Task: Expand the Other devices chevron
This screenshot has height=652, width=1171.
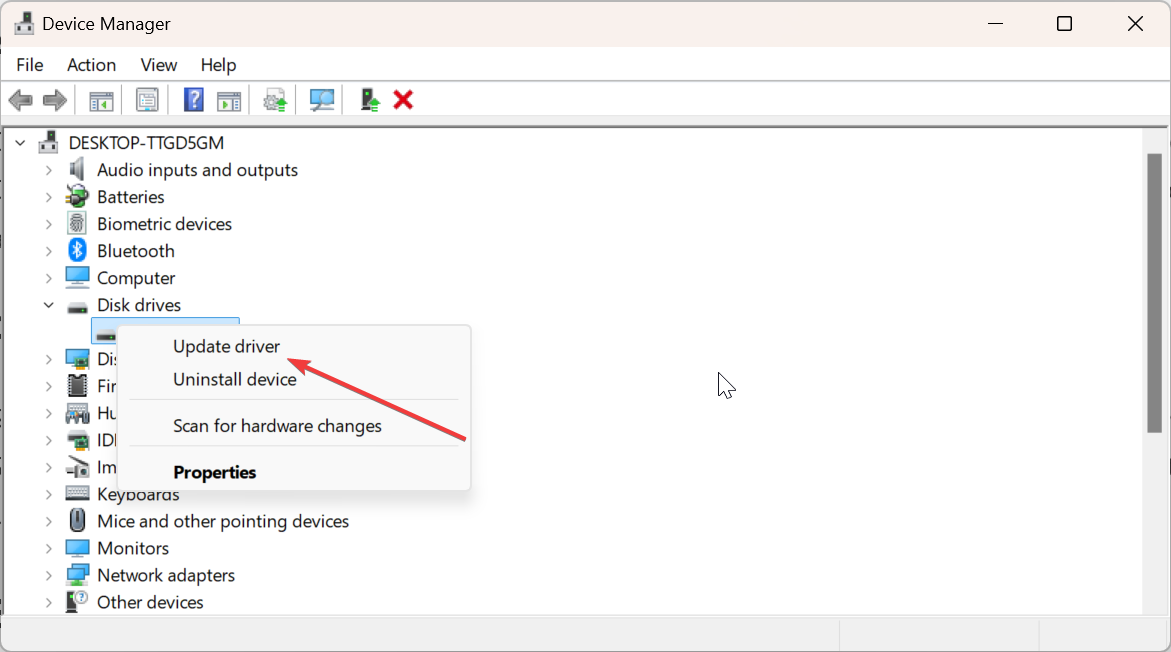Action: [x=49, y=602]
